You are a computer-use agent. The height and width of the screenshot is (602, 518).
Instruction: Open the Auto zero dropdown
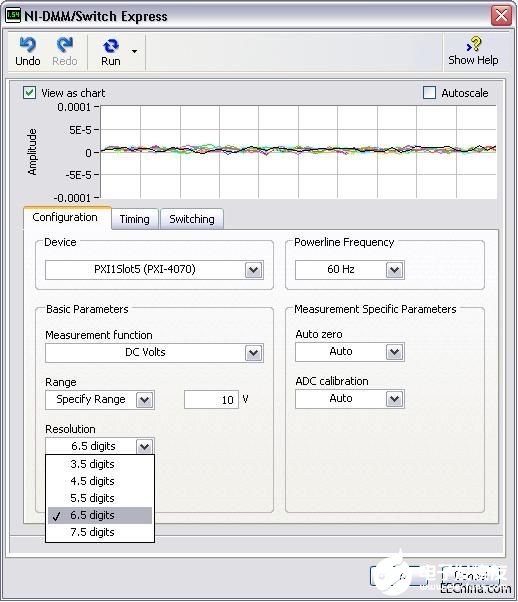coord(394,352)
